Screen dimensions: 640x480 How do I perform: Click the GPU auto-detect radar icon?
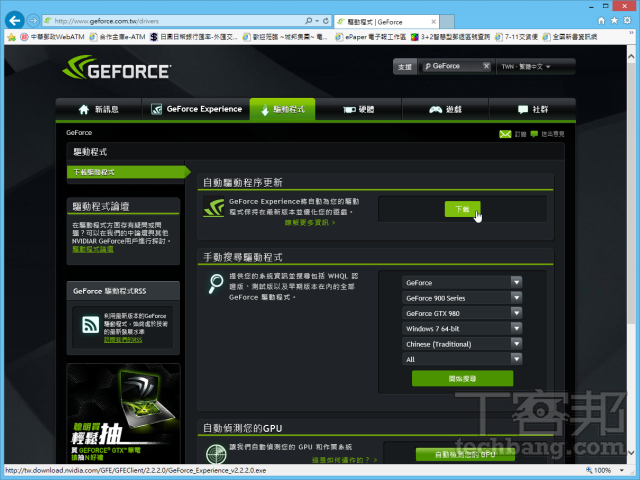pyautogui.click(x=216, y=454)
